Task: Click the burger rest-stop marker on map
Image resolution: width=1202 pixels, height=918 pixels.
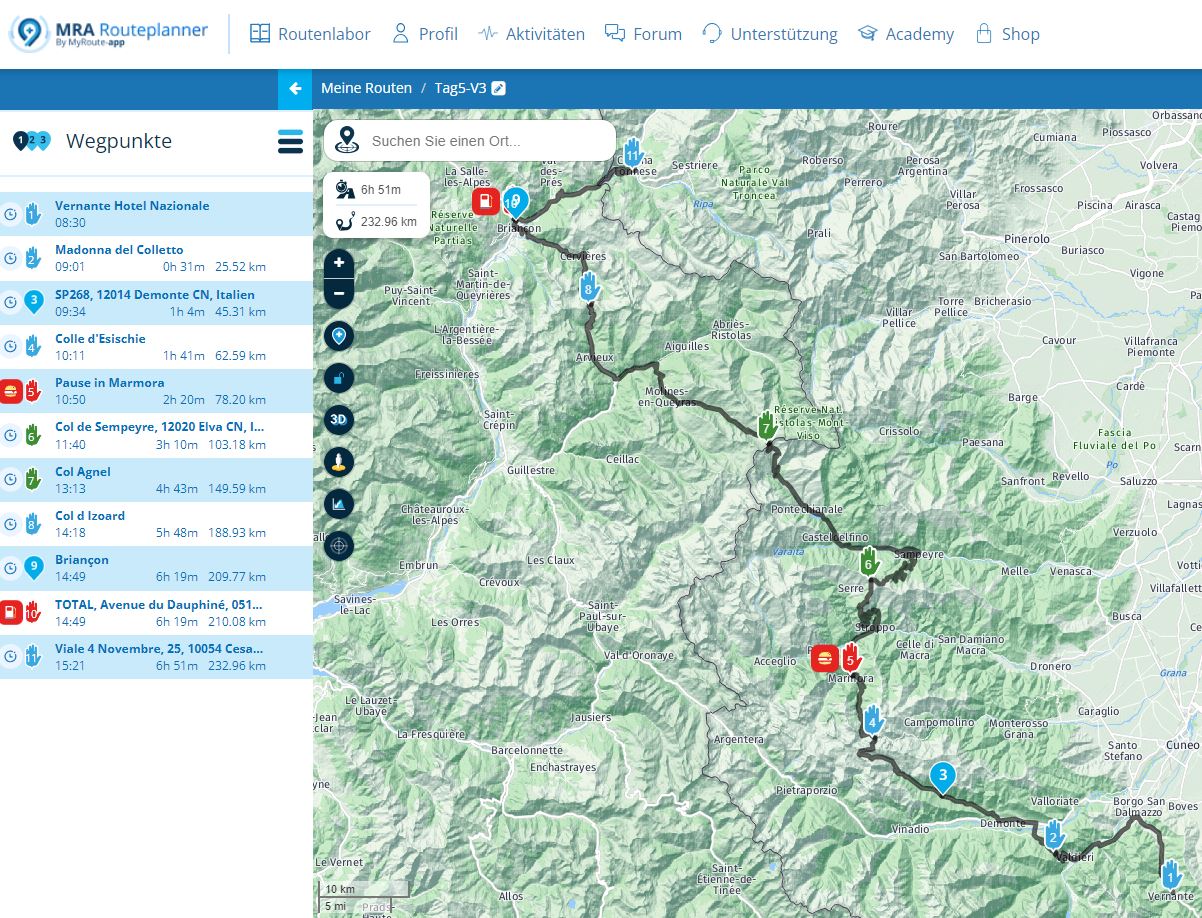Action: (x=825, y=657)
